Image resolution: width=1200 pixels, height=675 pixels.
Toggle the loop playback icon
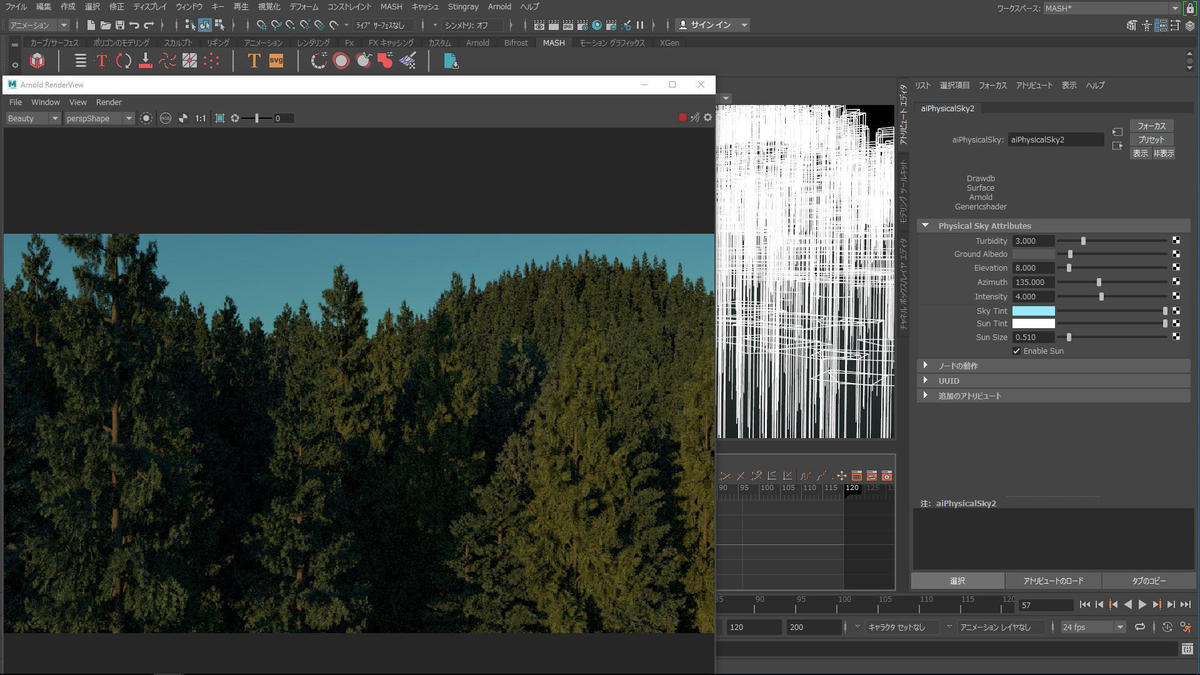[x=1138, y=627]
